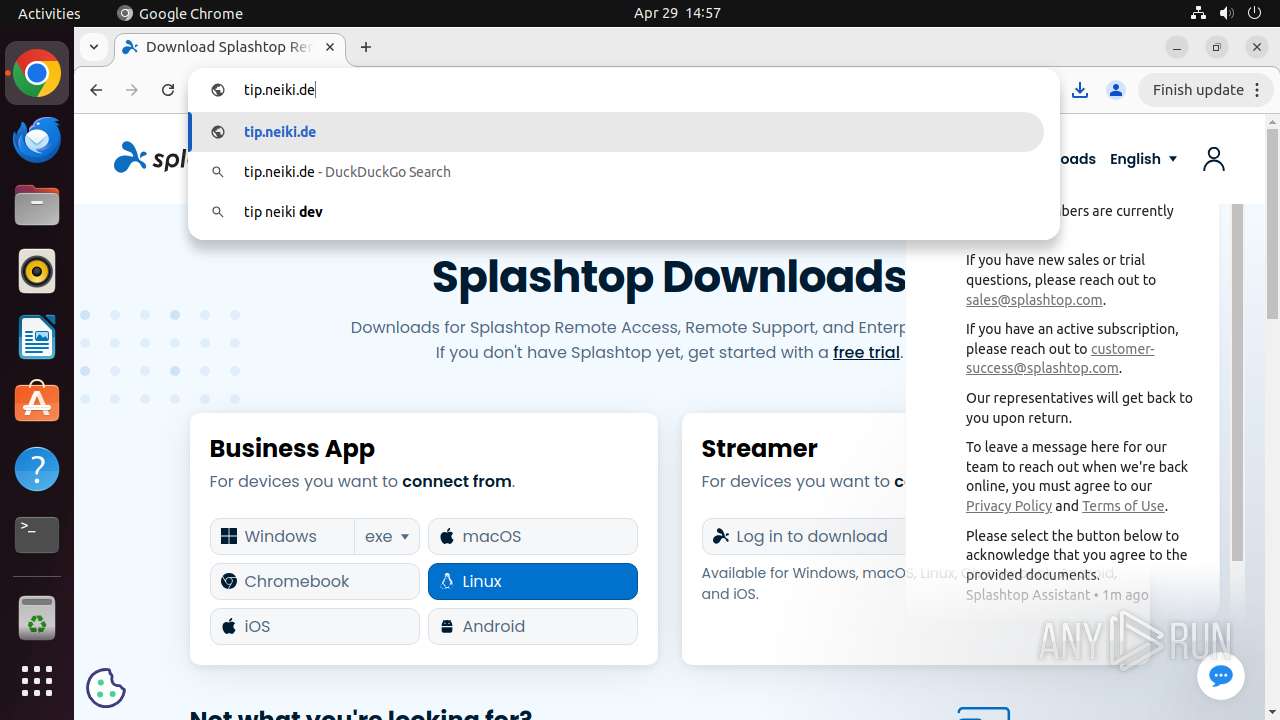1280x720 pixels.
Task: Show applications grid in dock
Action: pyautogui.click(x=37, y=681)
